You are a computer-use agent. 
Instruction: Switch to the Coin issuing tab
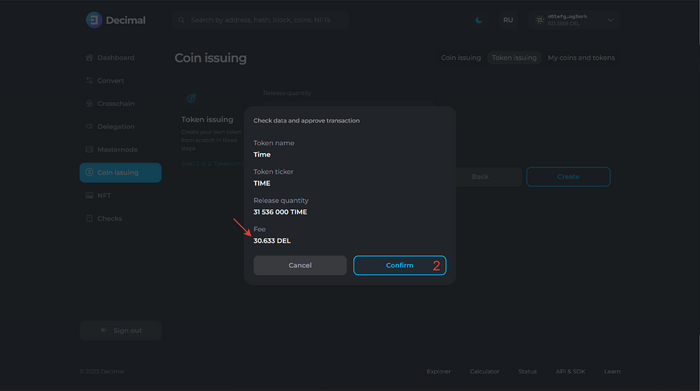pos(461,58)
